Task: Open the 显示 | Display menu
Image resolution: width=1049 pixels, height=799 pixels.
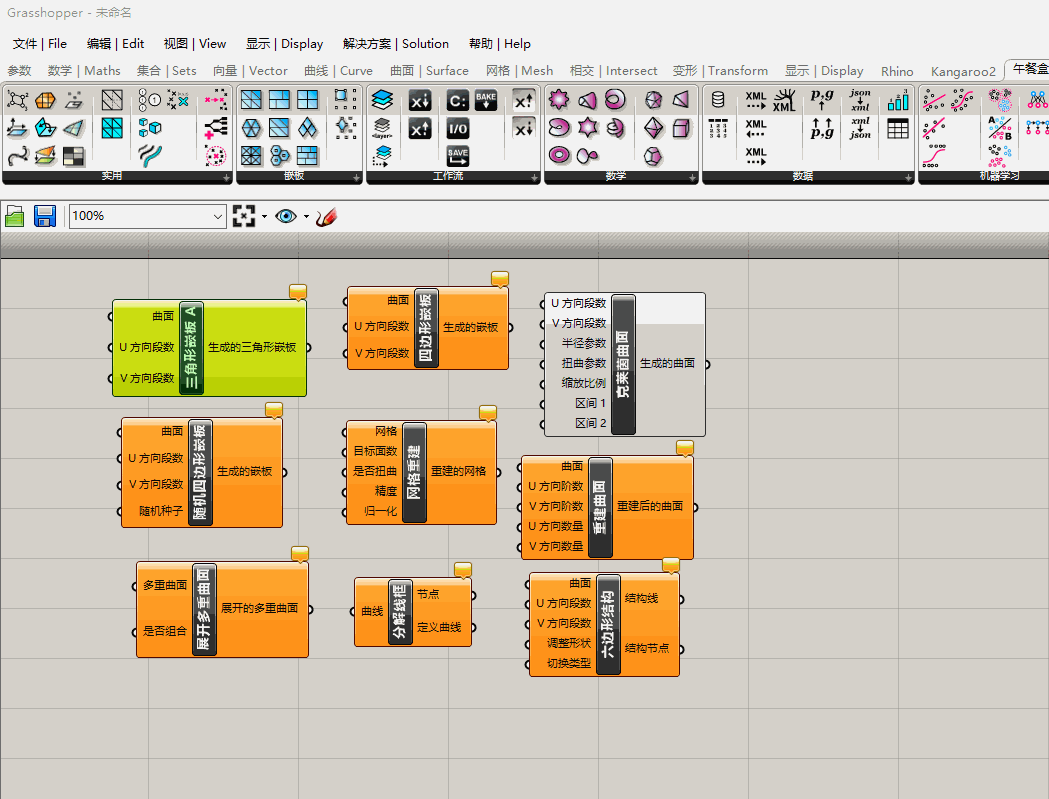Action: click(284, 43)
